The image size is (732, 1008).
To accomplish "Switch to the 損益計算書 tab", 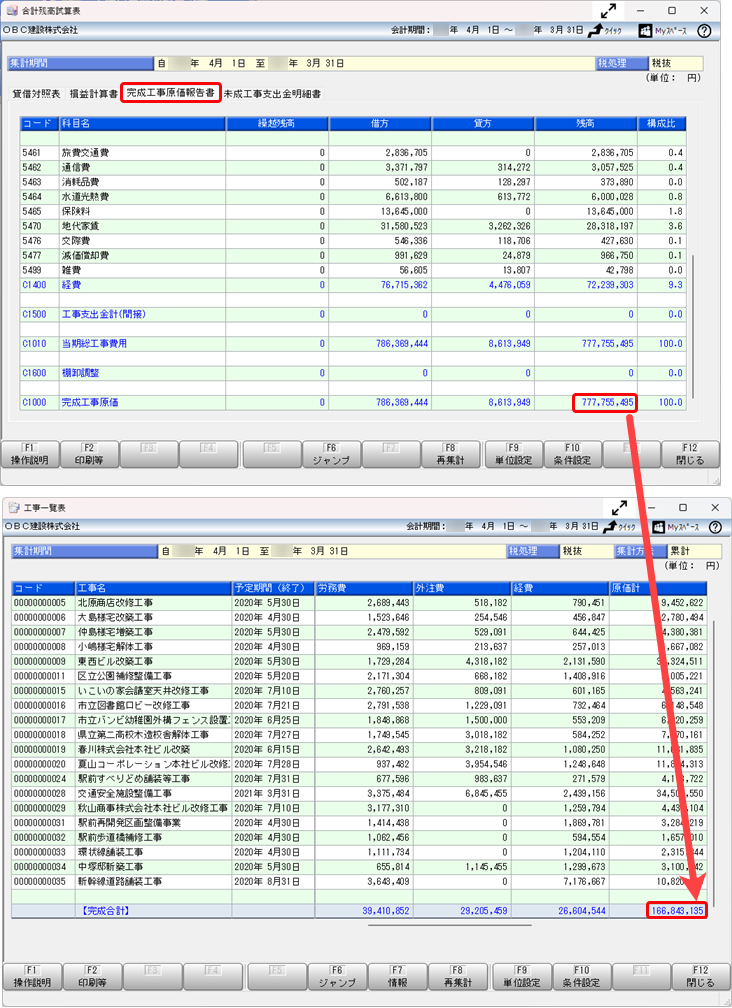I will point(93,94).
